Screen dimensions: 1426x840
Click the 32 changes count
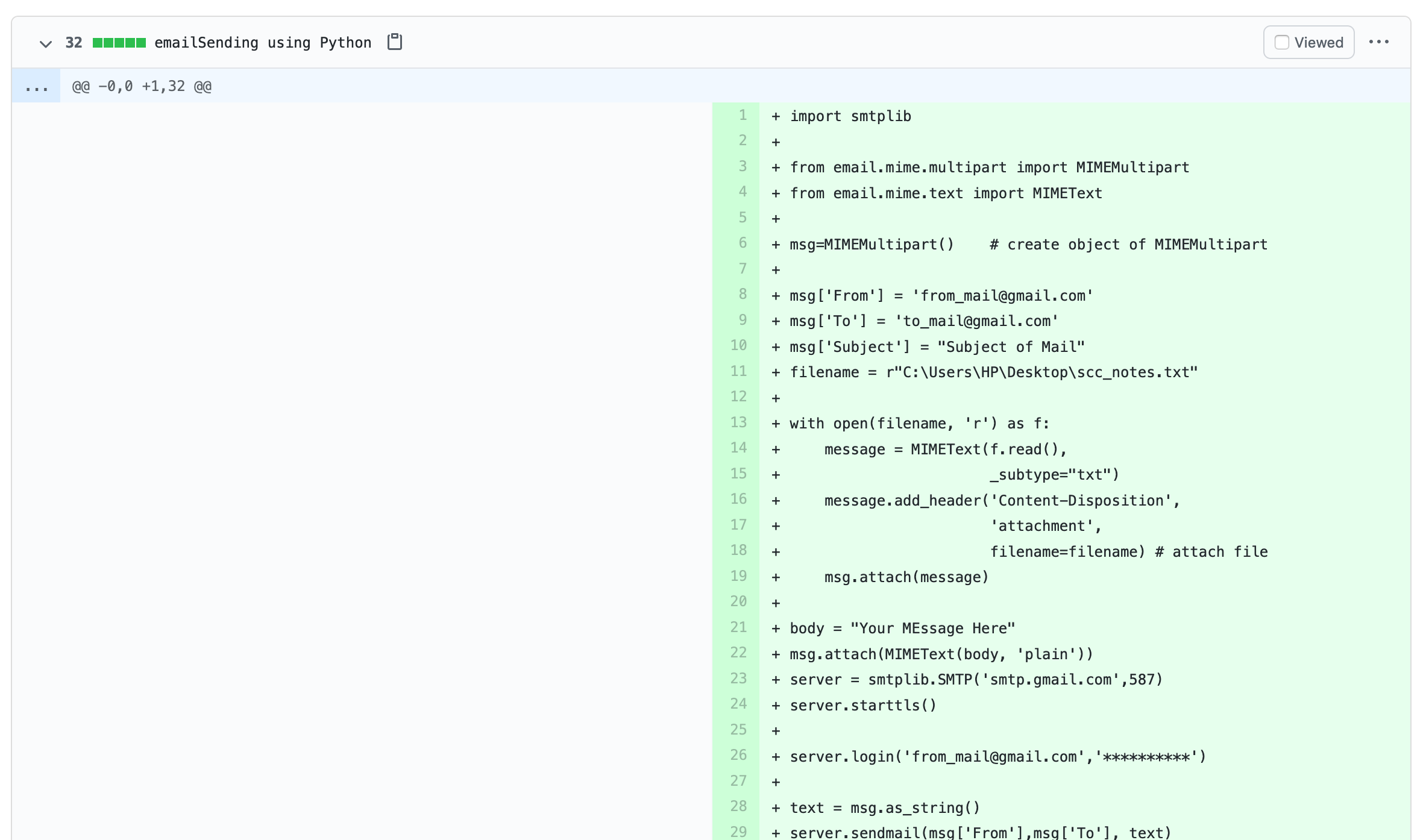74,43
